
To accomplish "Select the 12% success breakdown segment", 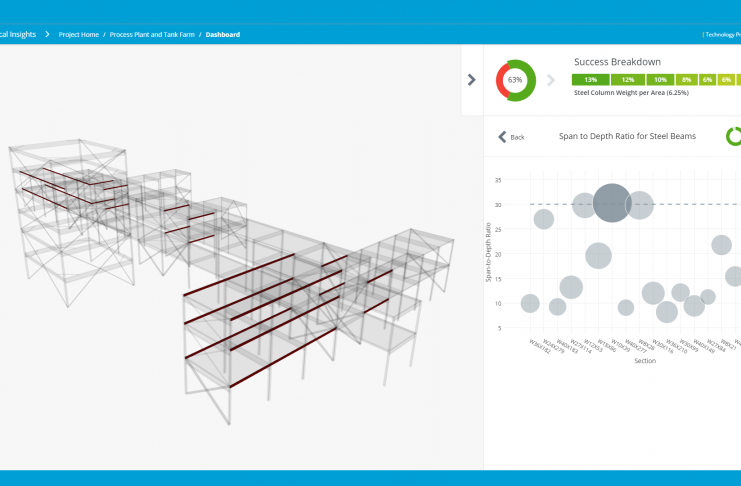I will pyautogui.click(x=627, y=79).
